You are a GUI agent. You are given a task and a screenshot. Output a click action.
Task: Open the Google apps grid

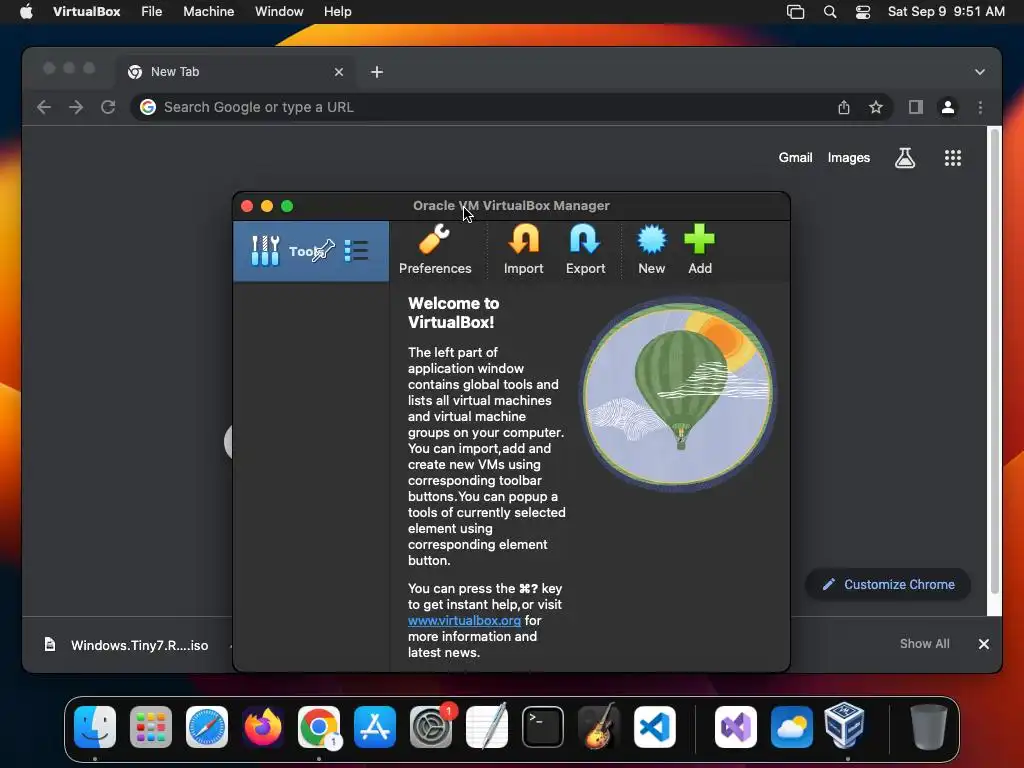click(953, 157)
